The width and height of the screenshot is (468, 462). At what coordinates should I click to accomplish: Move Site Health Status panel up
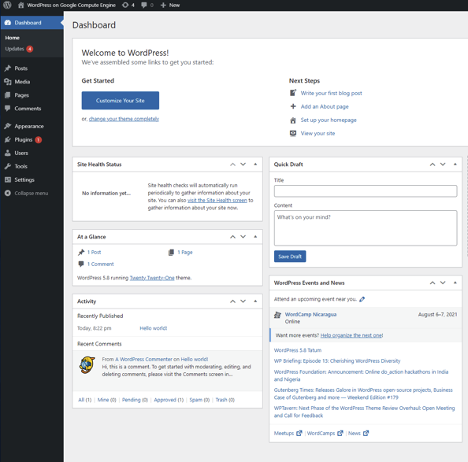pyautogui.click(x=233, y=164)
